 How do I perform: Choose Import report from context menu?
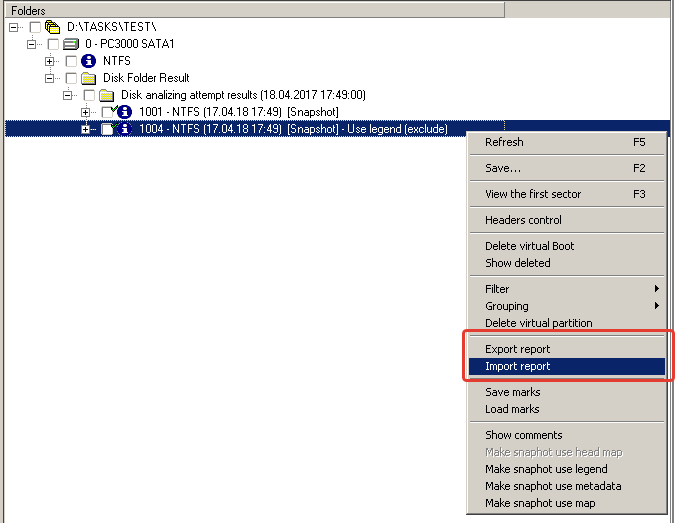[517, 366]
